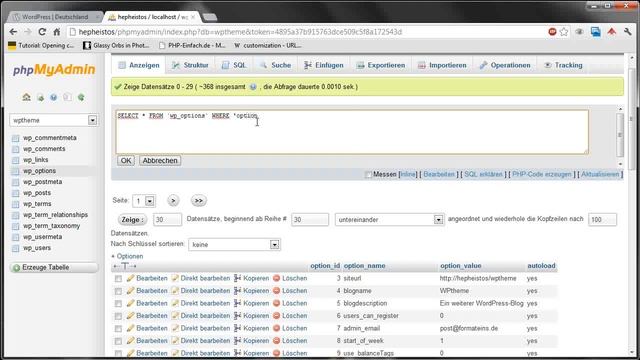Click the pencil edit icon in siteurl row
Screen dimensions: 640x360
tap(130, 278)
